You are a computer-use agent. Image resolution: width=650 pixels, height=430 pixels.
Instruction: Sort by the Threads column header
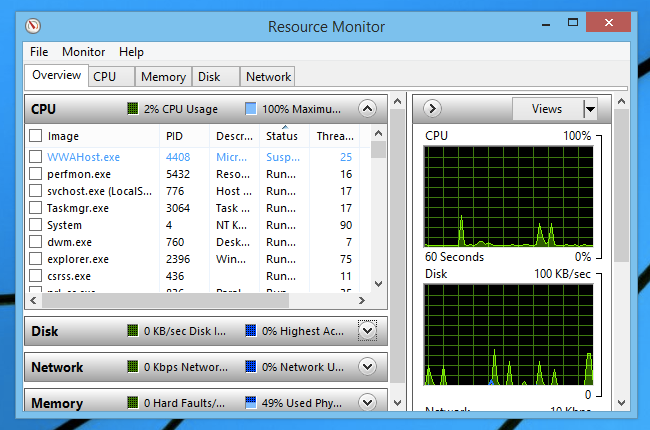point(335,136)
